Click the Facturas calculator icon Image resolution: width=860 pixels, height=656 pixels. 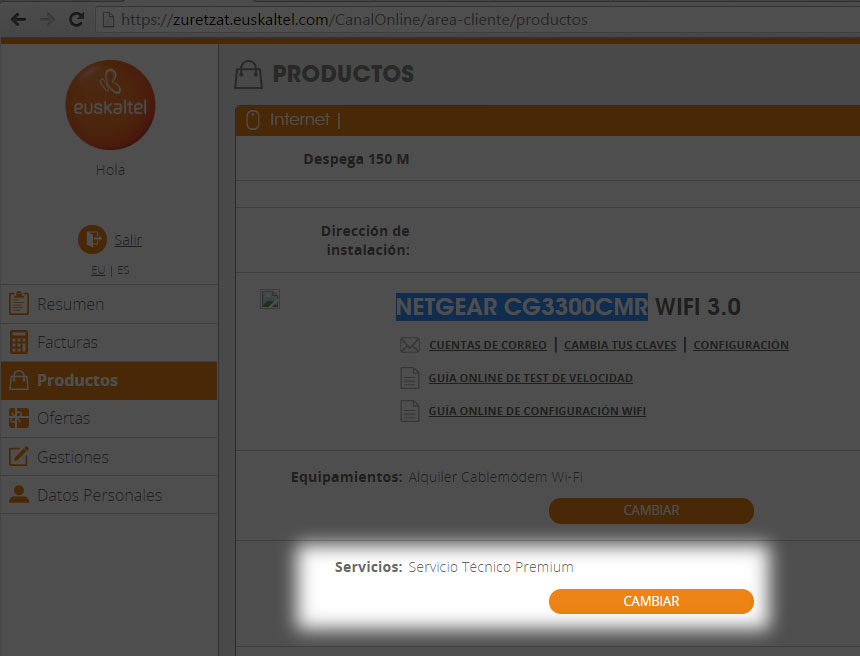pyautogui.click(x=19, y=342)
